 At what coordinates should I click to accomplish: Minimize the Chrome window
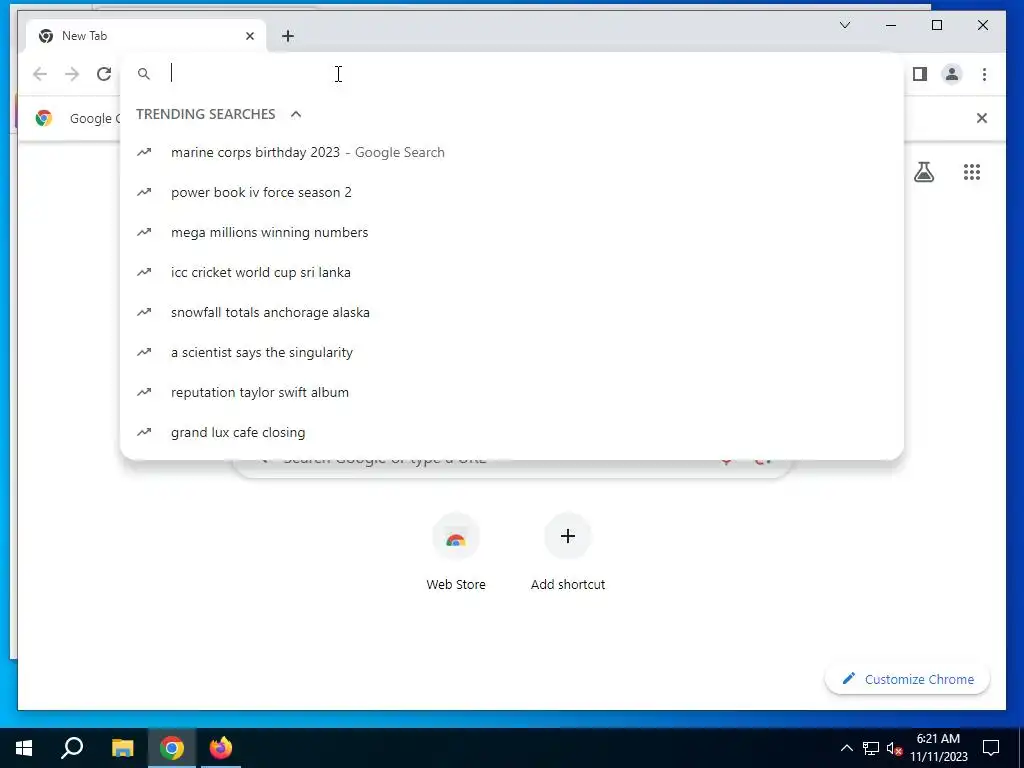click(891, 25)
